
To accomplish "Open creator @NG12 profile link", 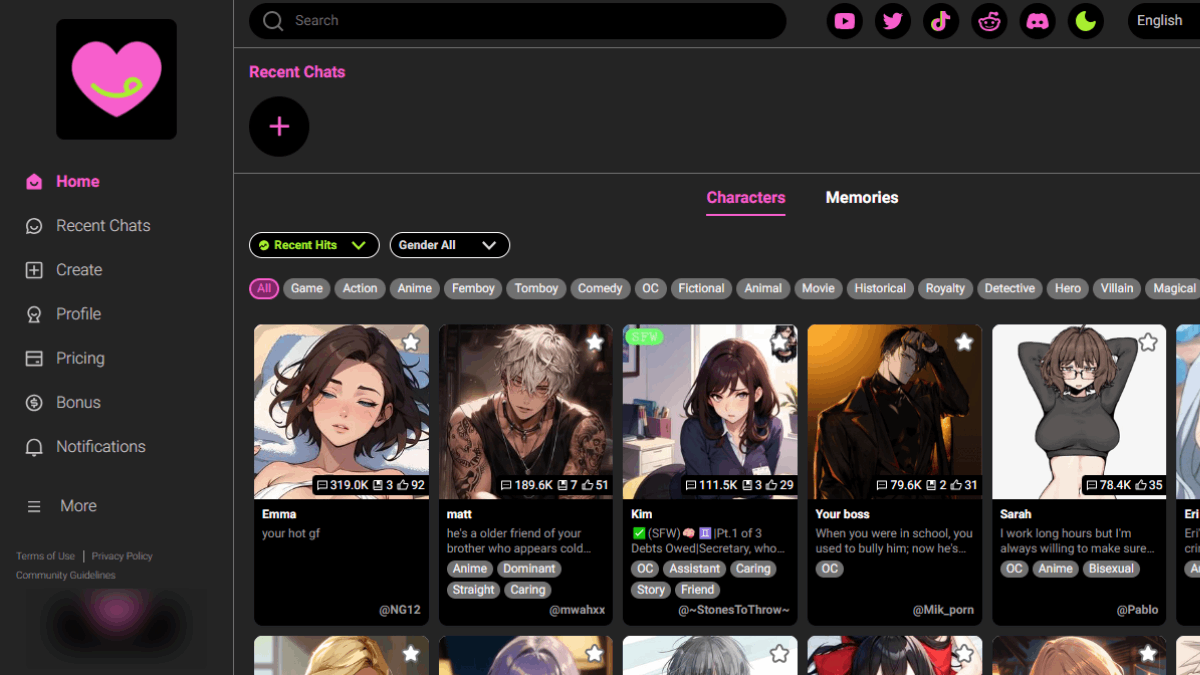I will (x=399, y=610).
